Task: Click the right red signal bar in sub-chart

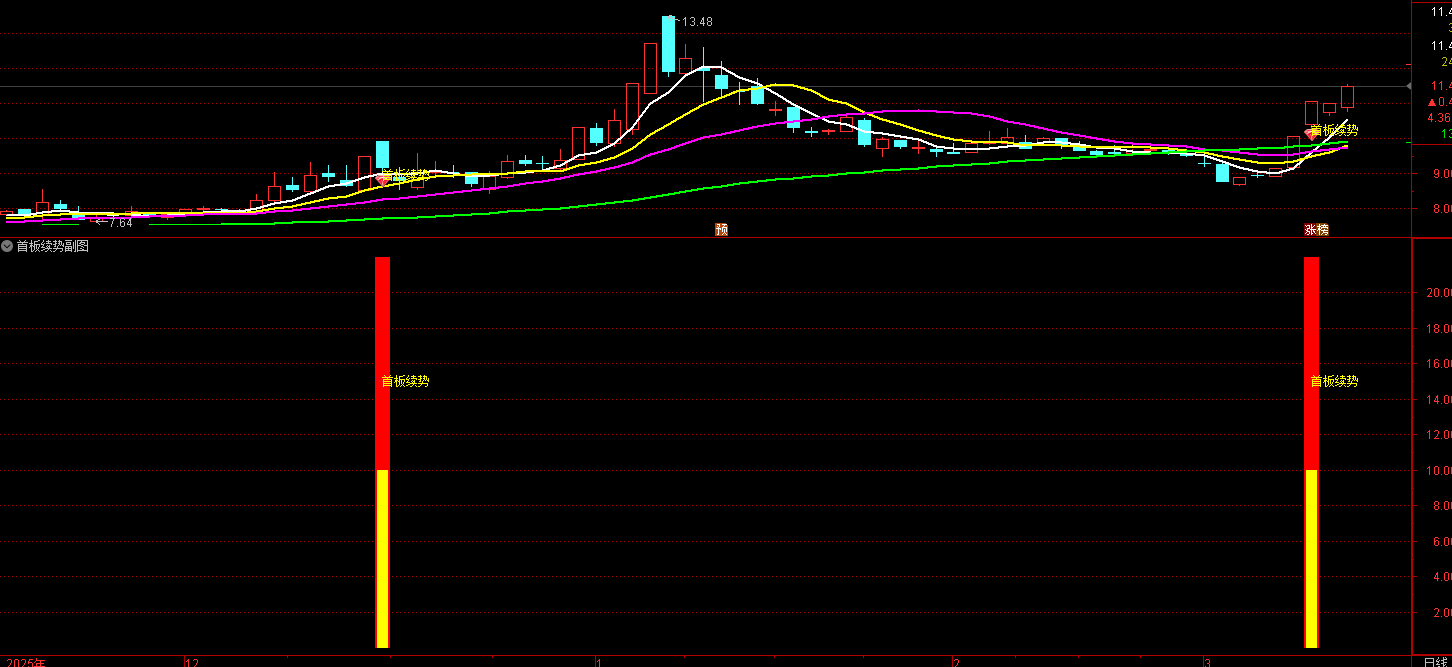Action: 1311,363
